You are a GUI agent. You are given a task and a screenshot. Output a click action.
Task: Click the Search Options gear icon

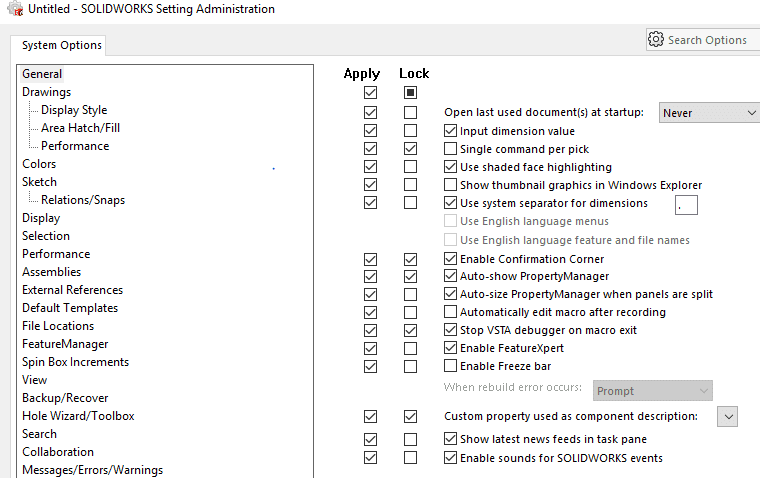pyautogui.click(x=656, y=39)
